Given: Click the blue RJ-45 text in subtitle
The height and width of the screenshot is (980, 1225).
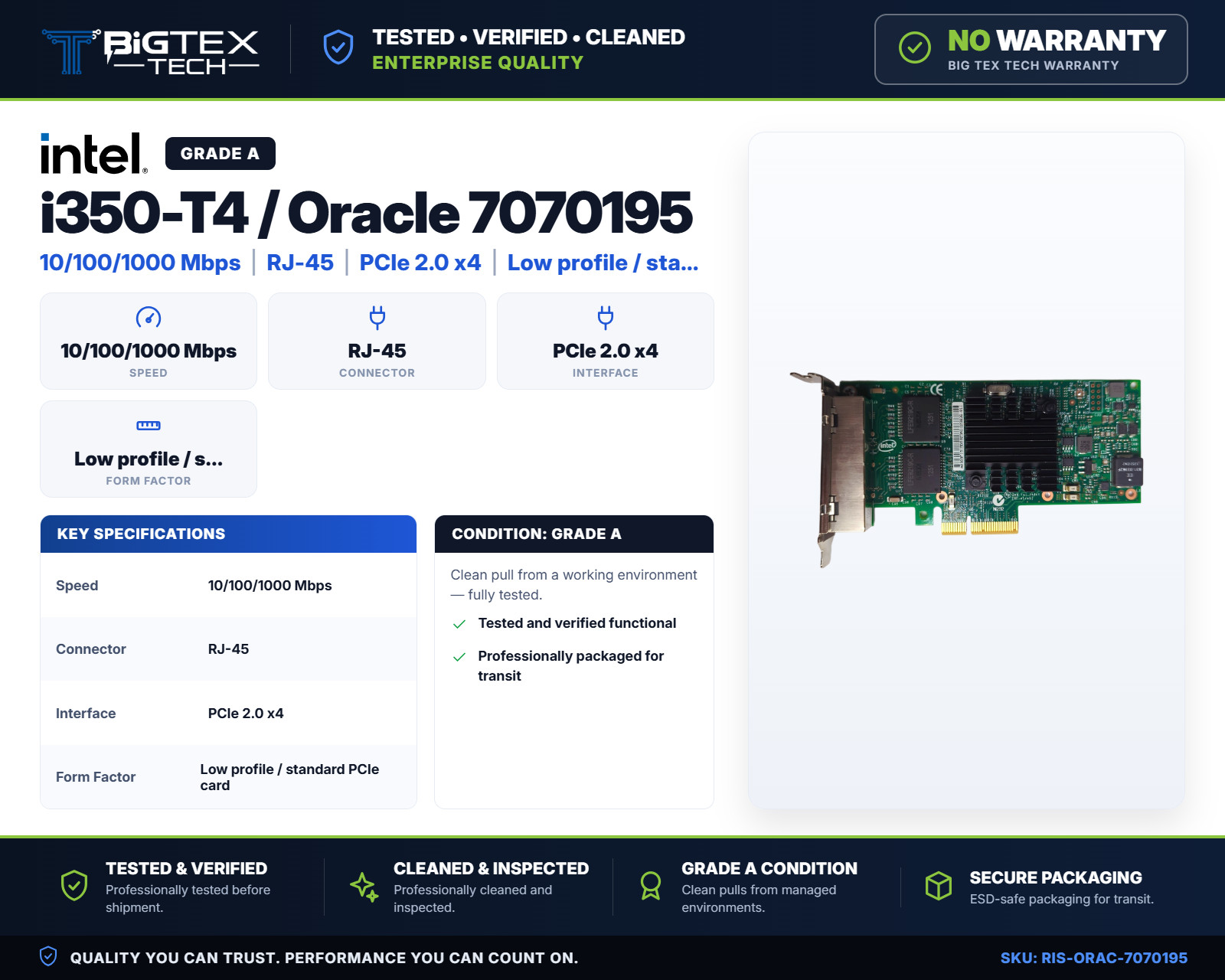Looking at the screenshot, I should pyautogui.click(x=300, y=263).
